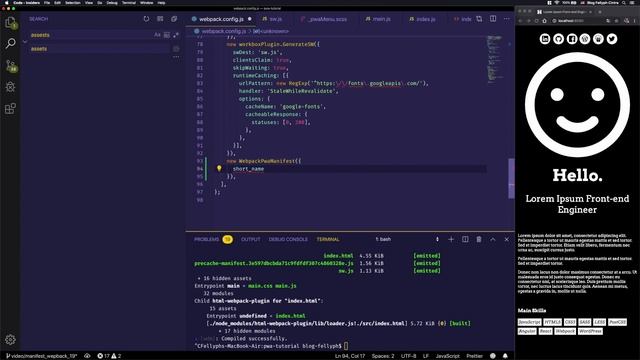Click the git branch name in the status bar
The height and width of the screenshot is (360, 640).
pyautogui.click(x=42, y=356)
